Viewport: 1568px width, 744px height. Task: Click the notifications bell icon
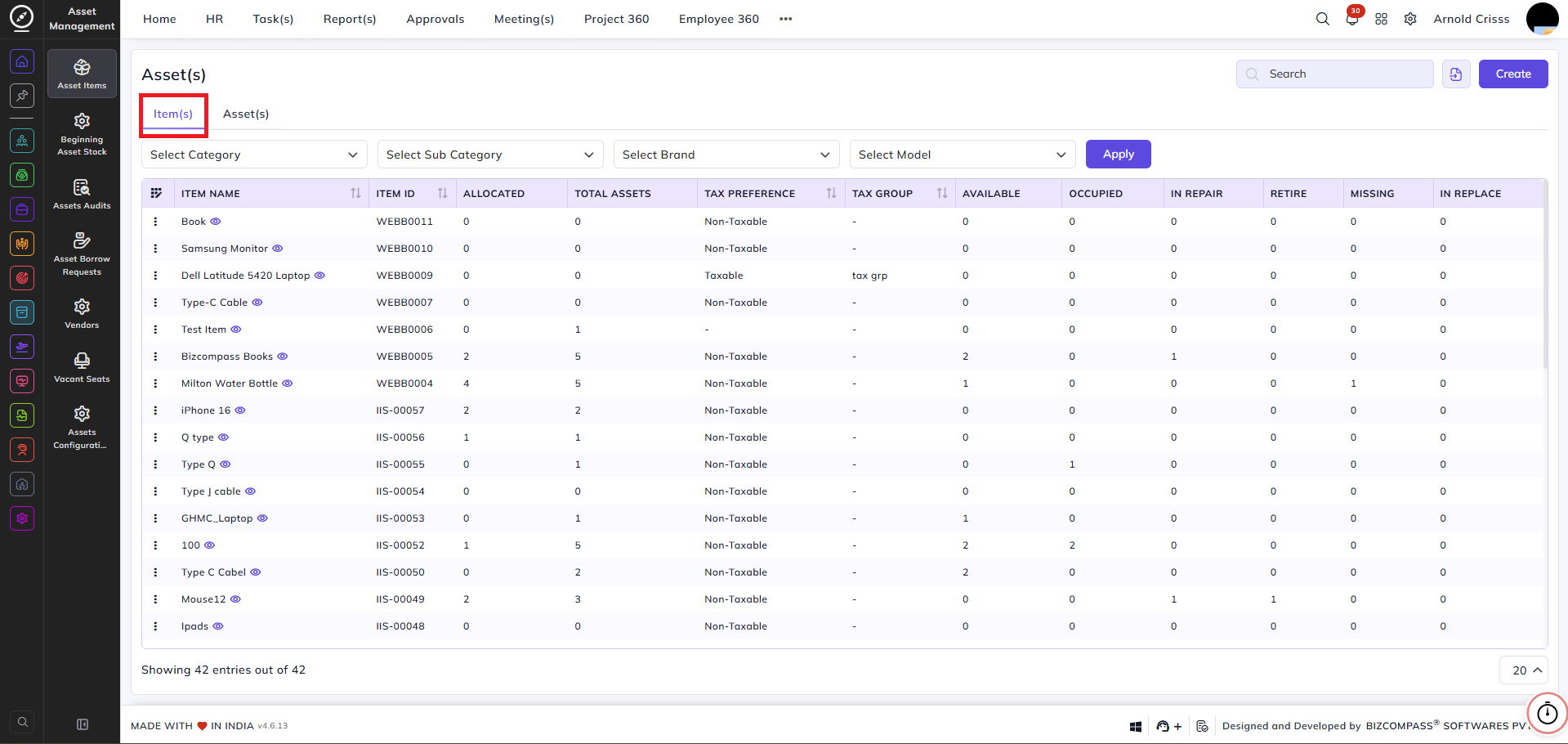click(1352, 19)
